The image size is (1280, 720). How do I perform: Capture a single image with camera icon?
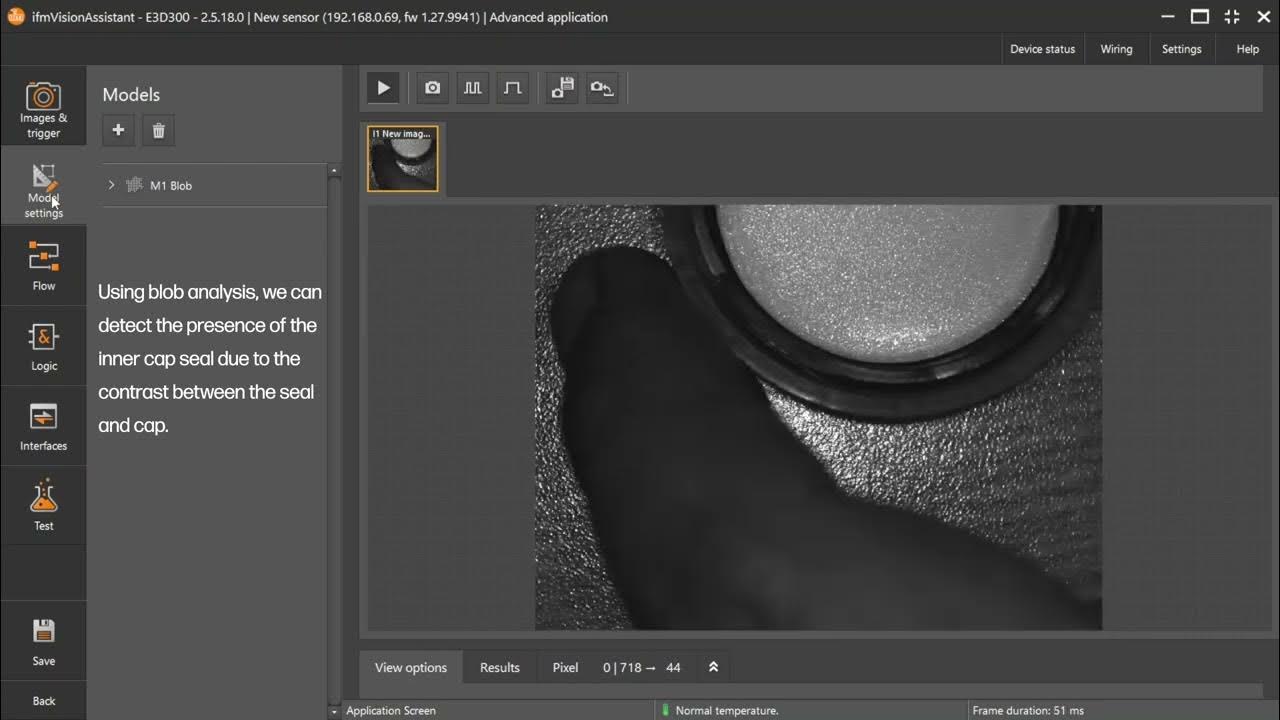(x=432, y=88)
